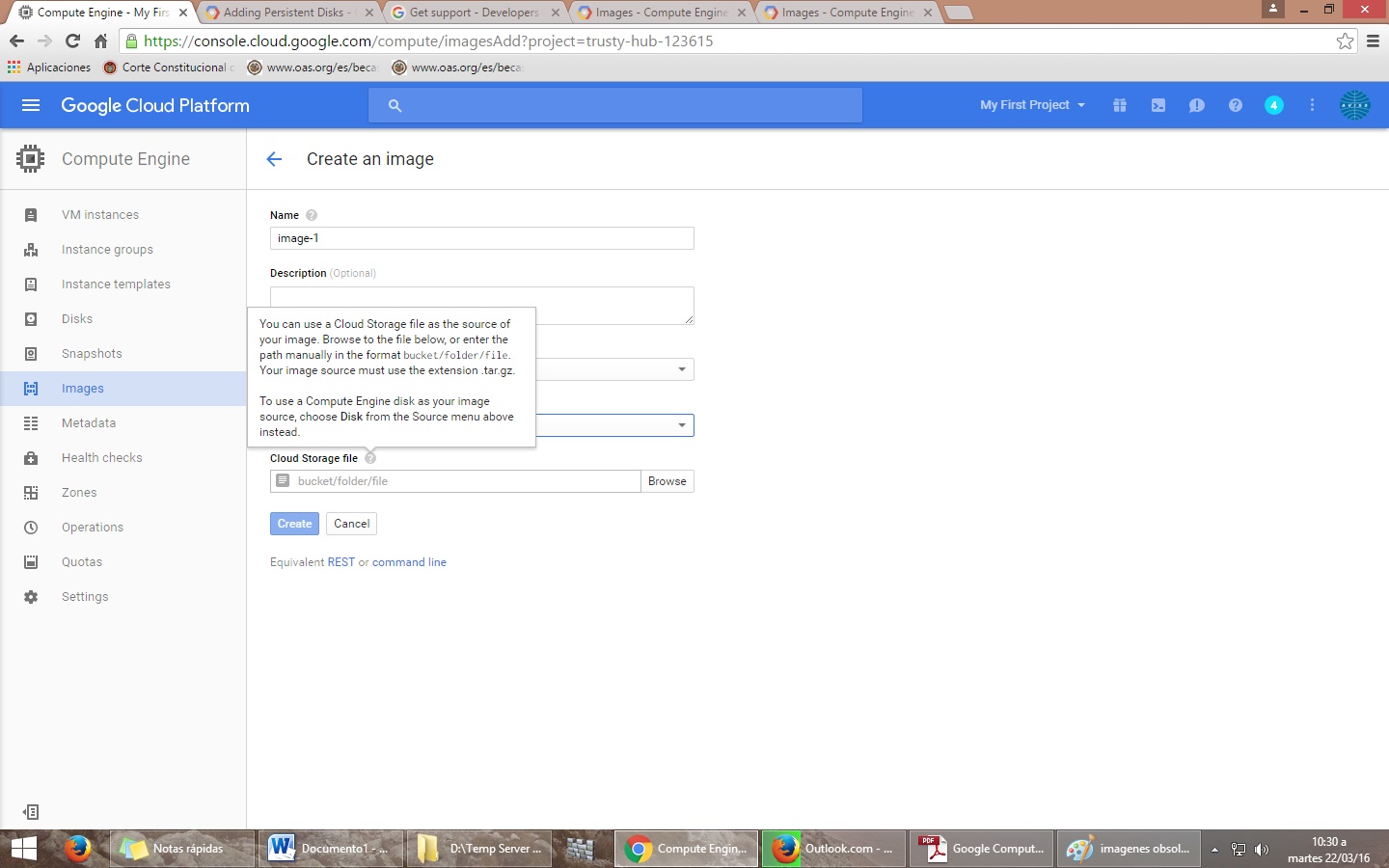Open the feedback alert icon

[x=1197, y=105]
